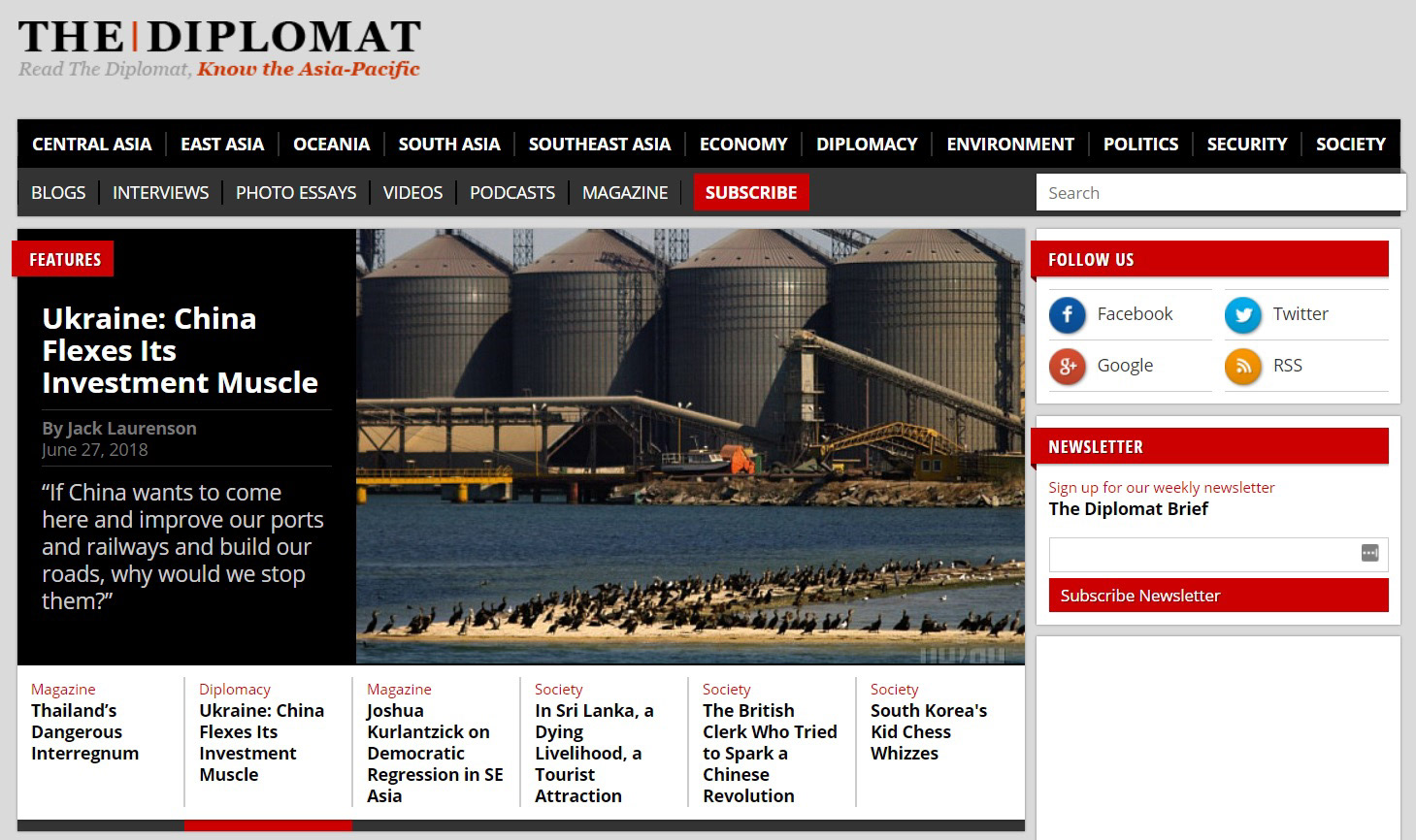Image resolution: width=1416 pixels, height=840 pixels.
Task: Click Sign up for our weekly newsletter text
Action: point(1162,488)
